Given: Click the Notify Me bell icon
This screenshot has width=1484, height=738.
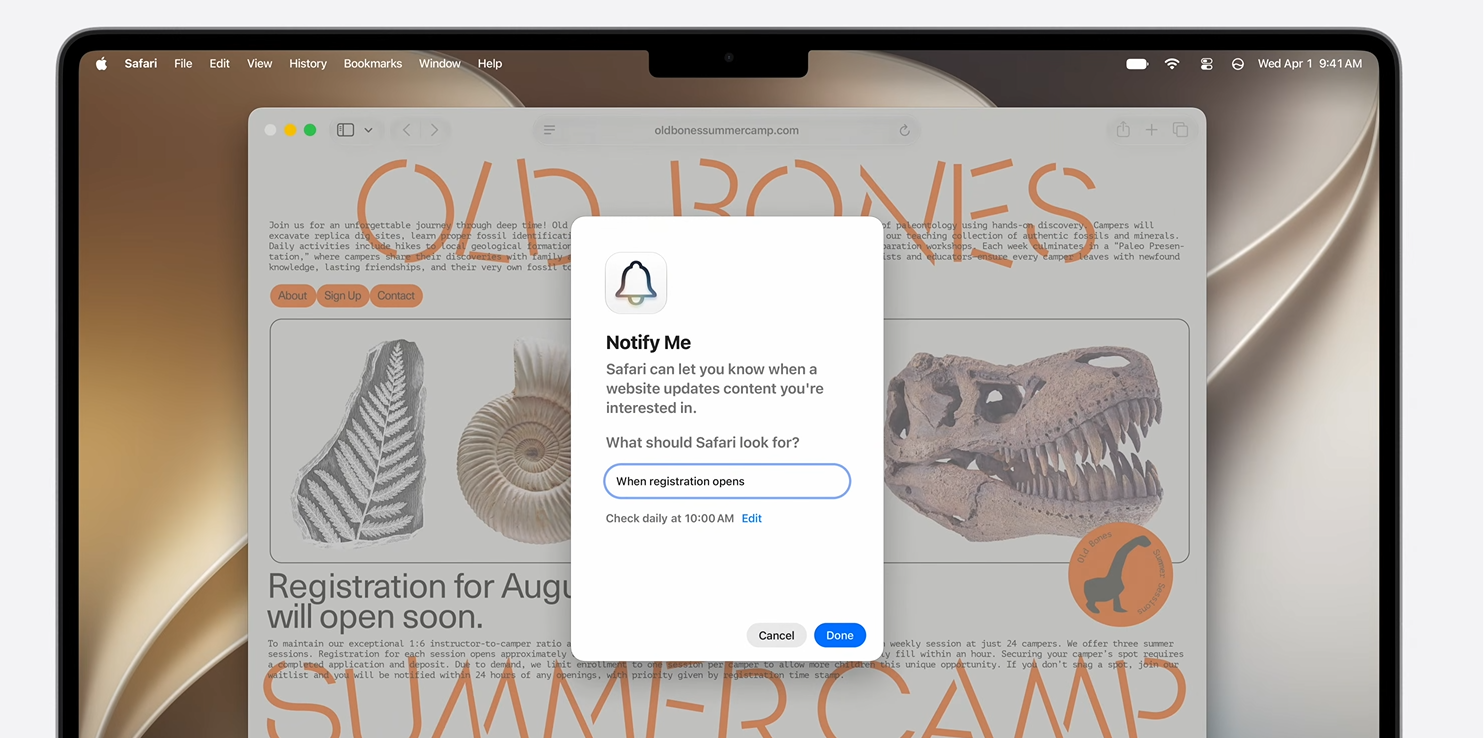Looking at the screenshot, I should pos(636,283).
